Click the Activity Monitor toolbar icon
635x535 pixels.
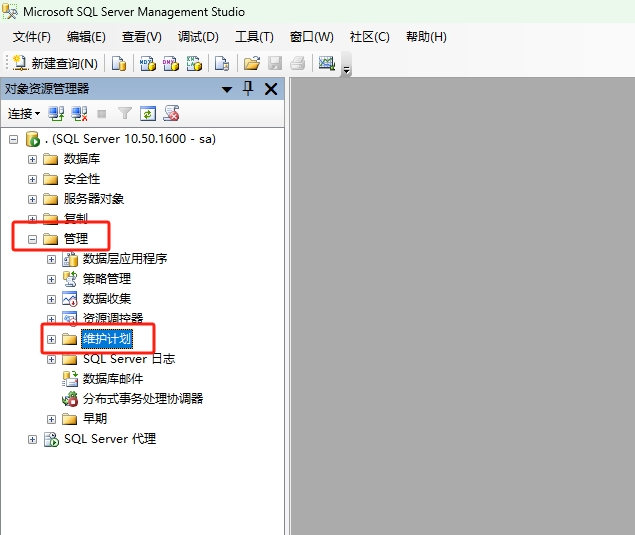[326, 63]
